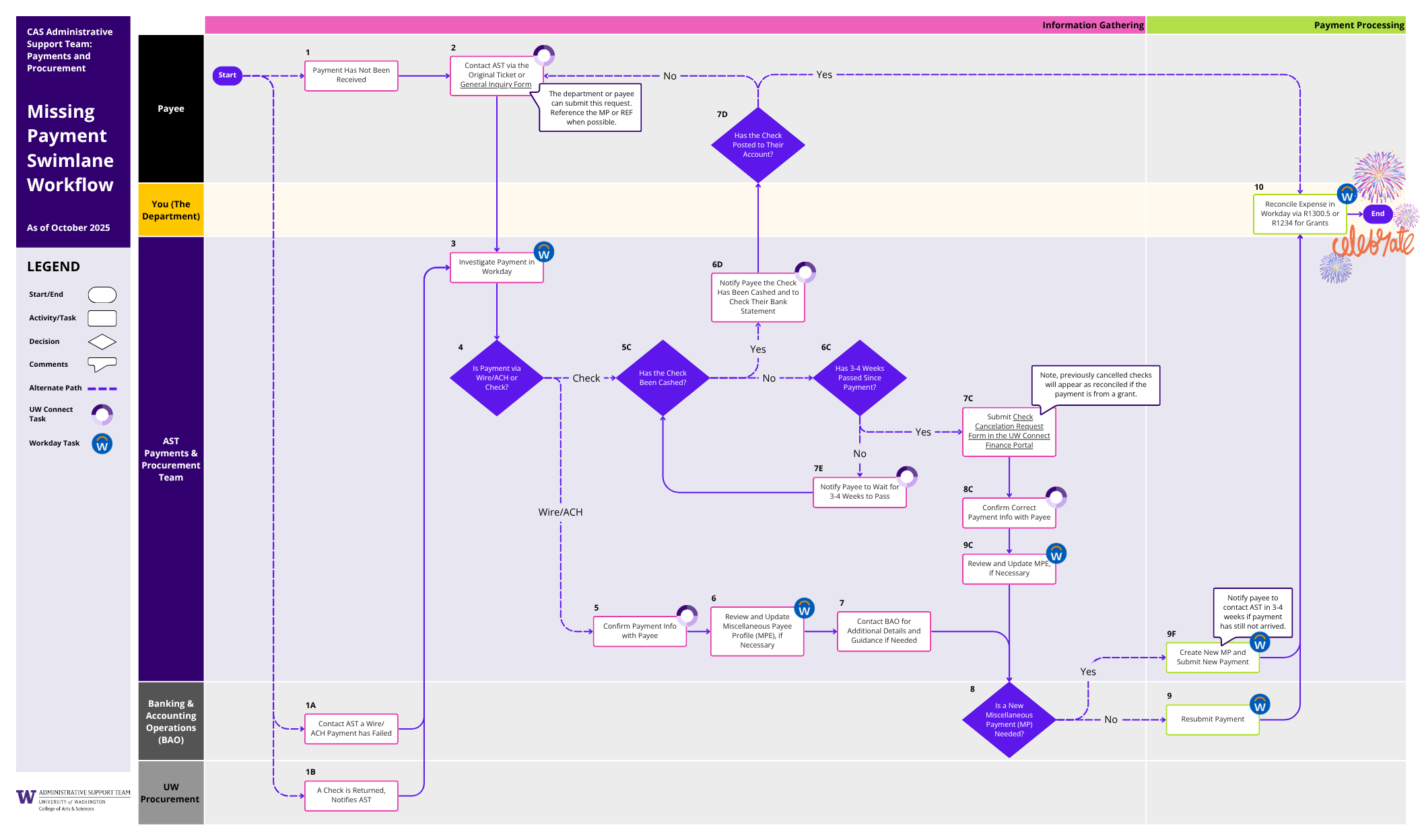Select the UW Connect icon on Contact AST step
Screen dimensions: 1422x840
[545, 55]
